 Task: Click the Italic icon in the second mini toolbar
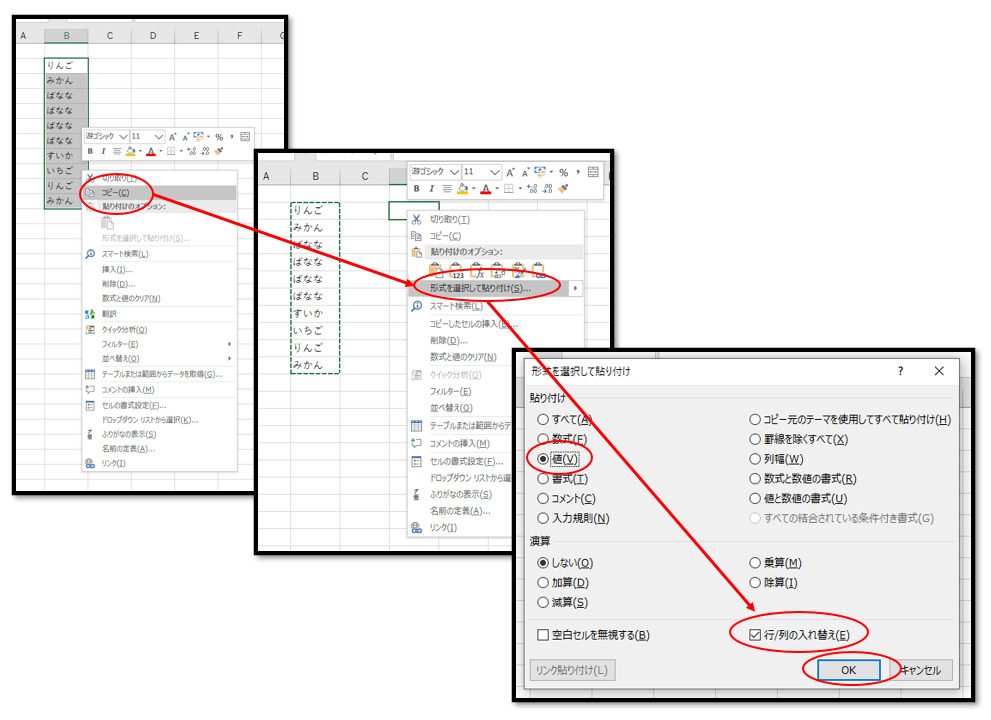tap(431, 188)
